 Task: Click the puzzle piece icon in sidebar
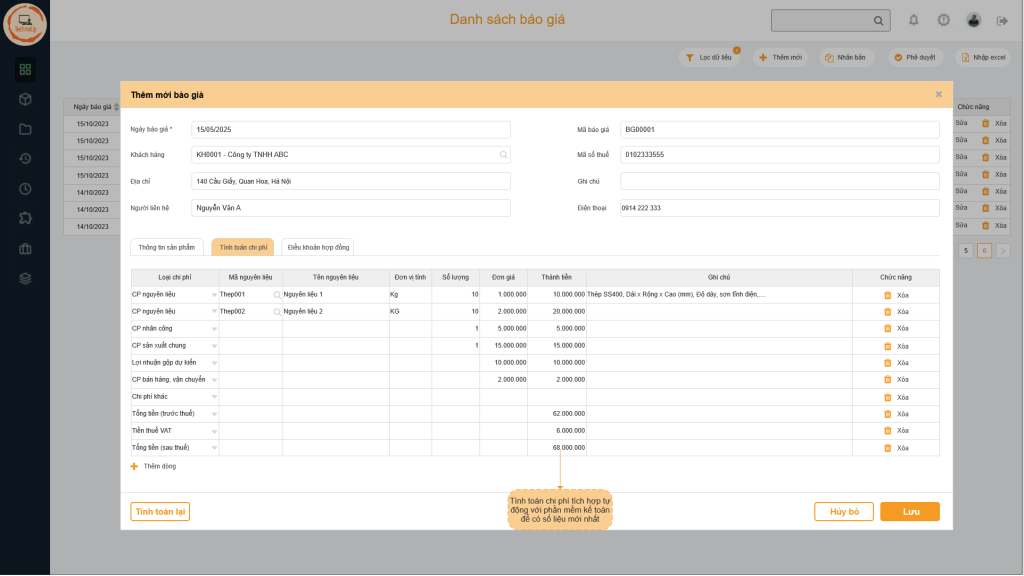pos(25,218)
